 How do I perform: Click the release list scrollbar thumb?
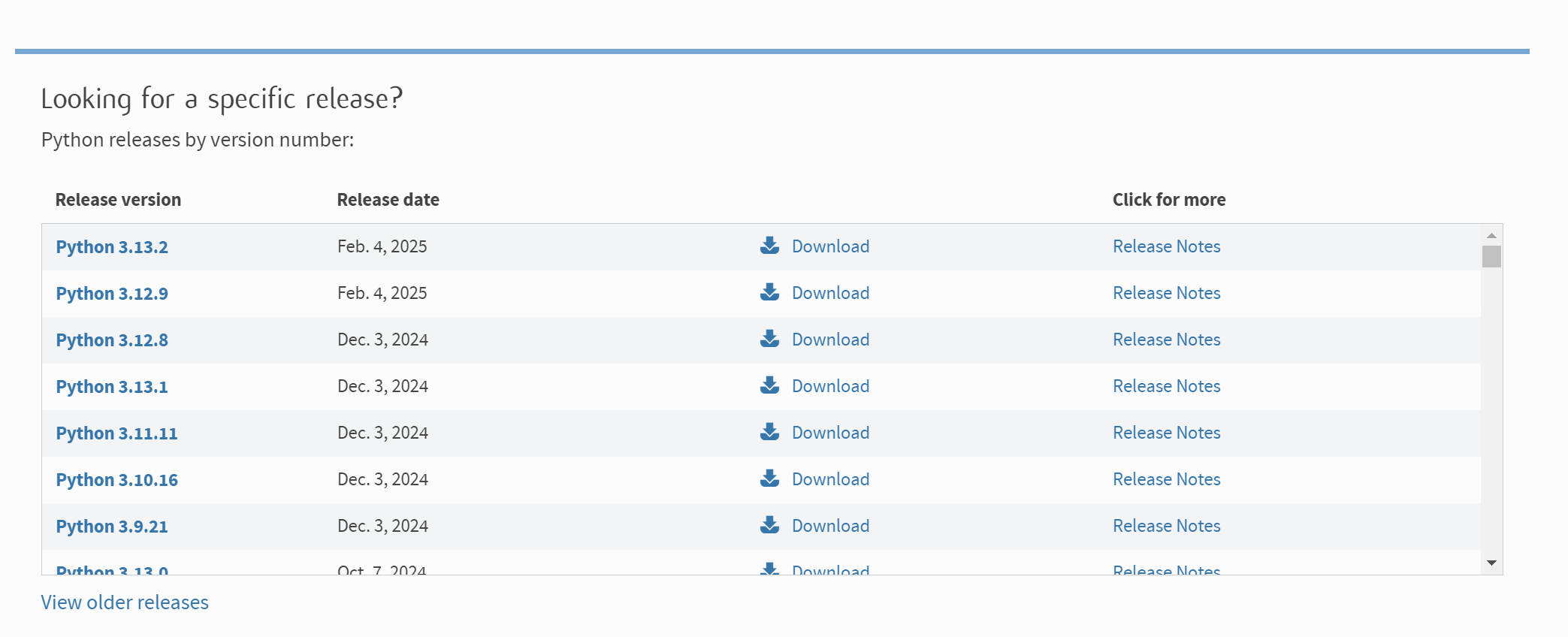tap(1491, 257)
